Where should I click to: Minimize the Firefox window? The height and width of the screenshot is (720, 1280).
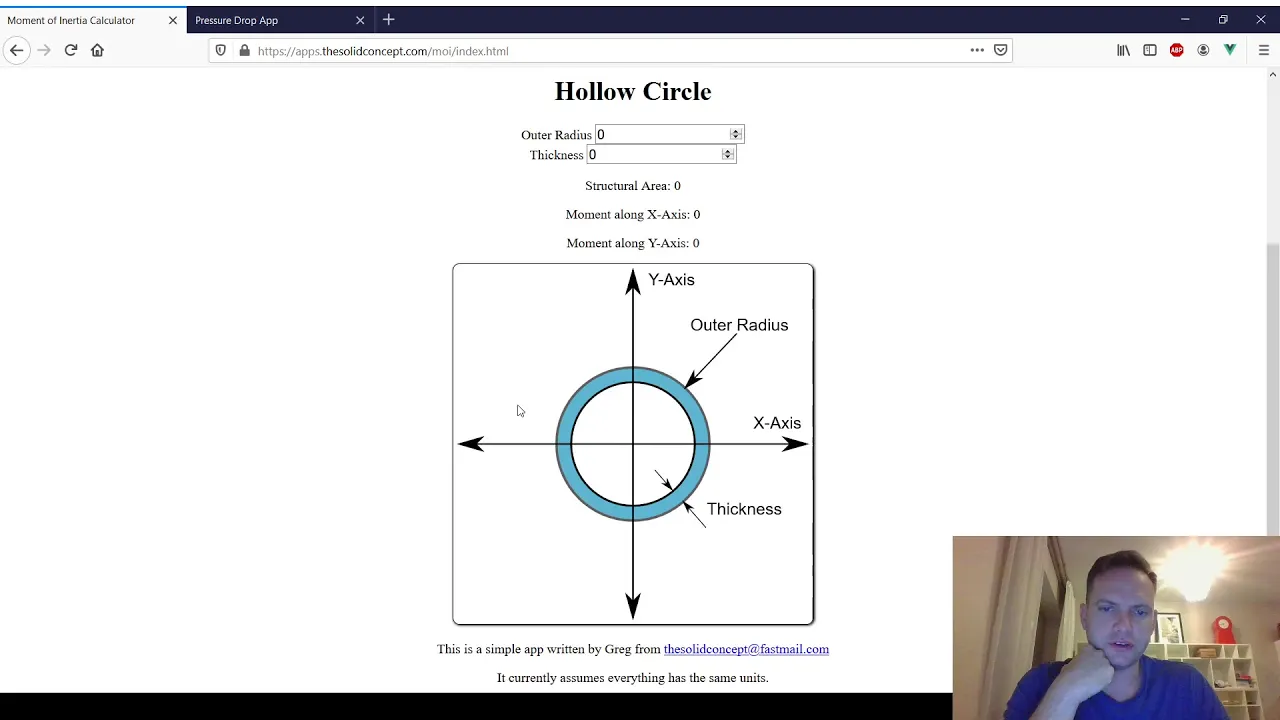1185,20
